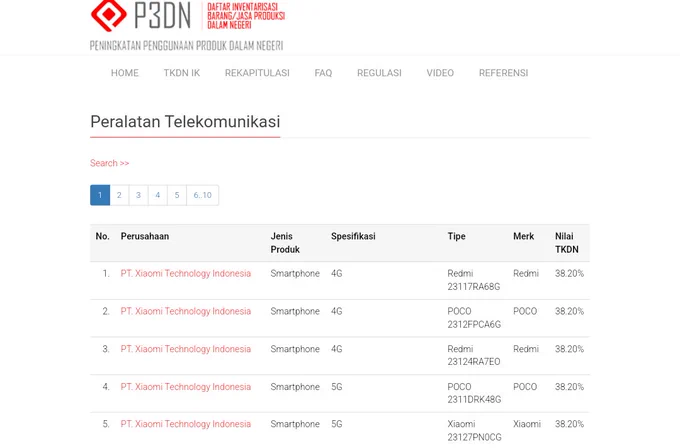Viewport: 680px width, 448px height.
Task: Go to pagination page 5
Action: tap(177, 195)
